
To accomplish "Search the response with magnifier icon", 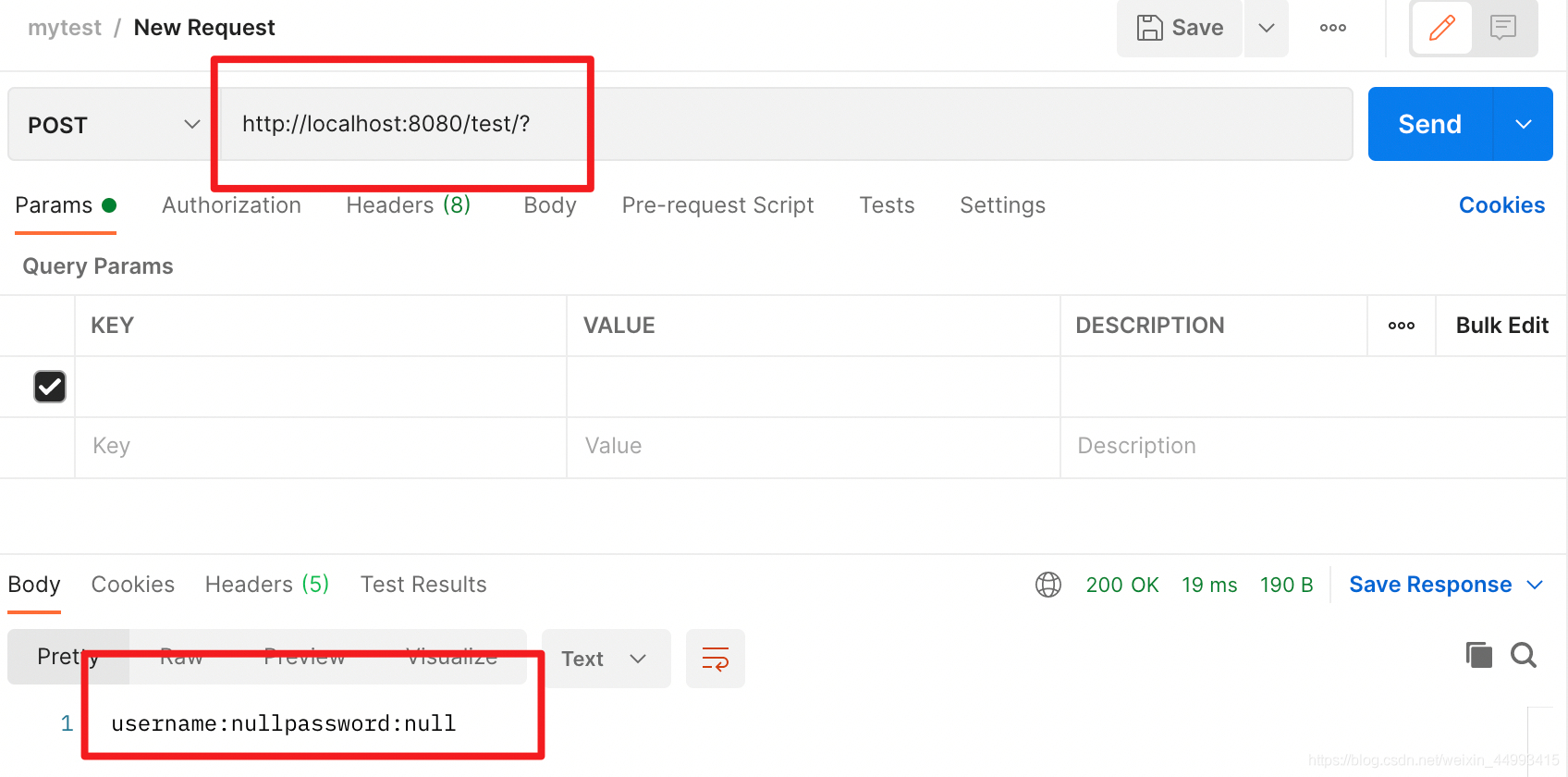I will tap(1523, 655).
